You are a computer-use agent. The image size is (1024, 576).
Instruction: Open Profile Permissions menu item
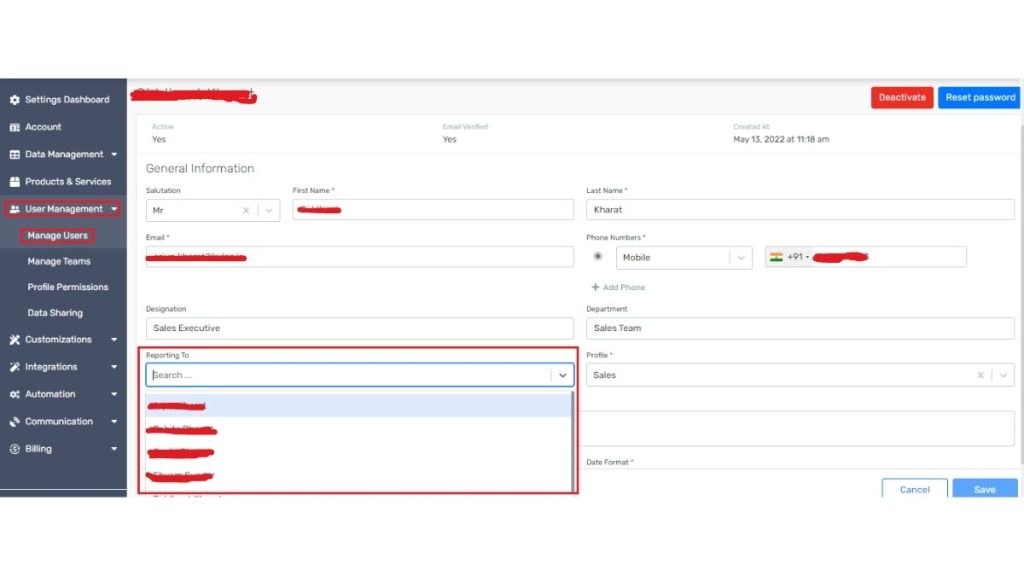click(68, 287)
